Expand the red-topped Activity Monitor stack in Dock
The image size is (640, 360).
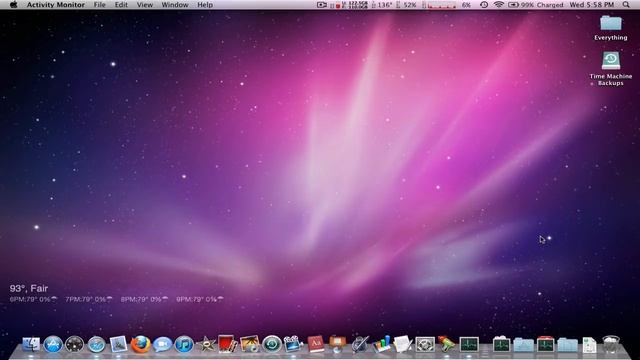click(x=545, y=345)
